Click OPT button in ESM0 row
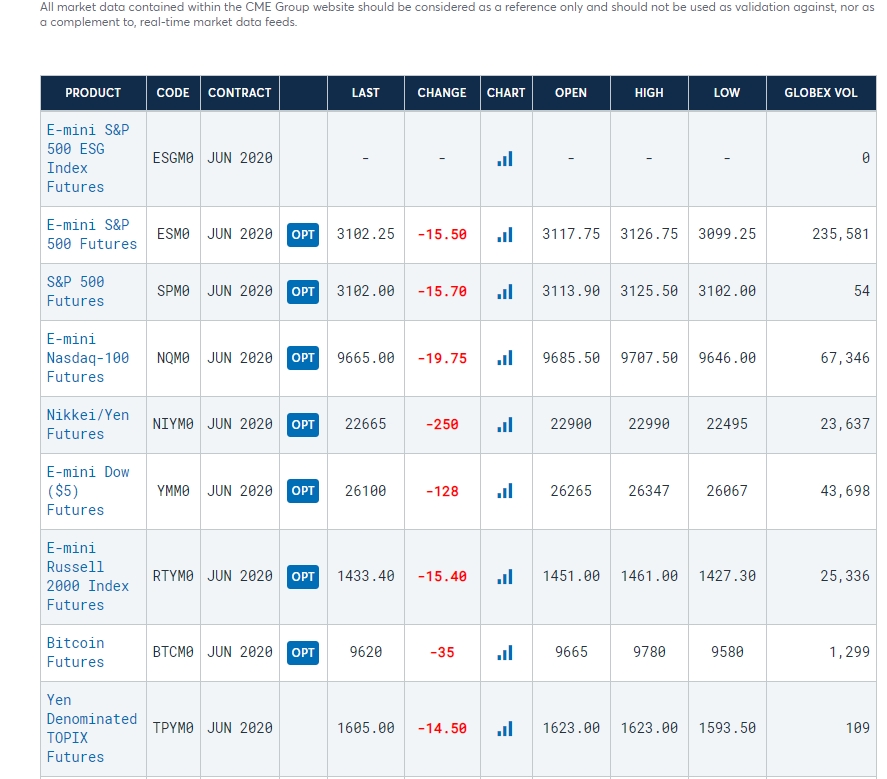The height and width of the screenshot is (779, 887). pos(303,234)
